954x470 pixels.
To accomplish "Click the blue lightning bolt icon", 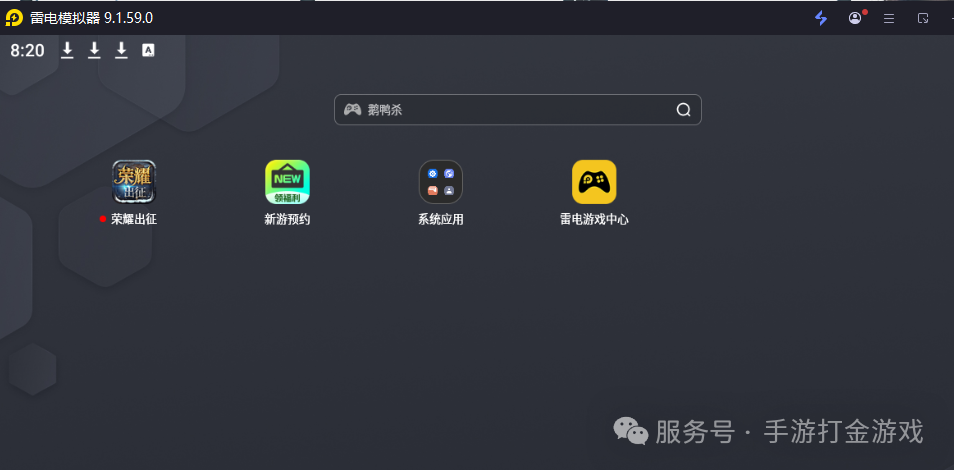I will pos(821,18).
